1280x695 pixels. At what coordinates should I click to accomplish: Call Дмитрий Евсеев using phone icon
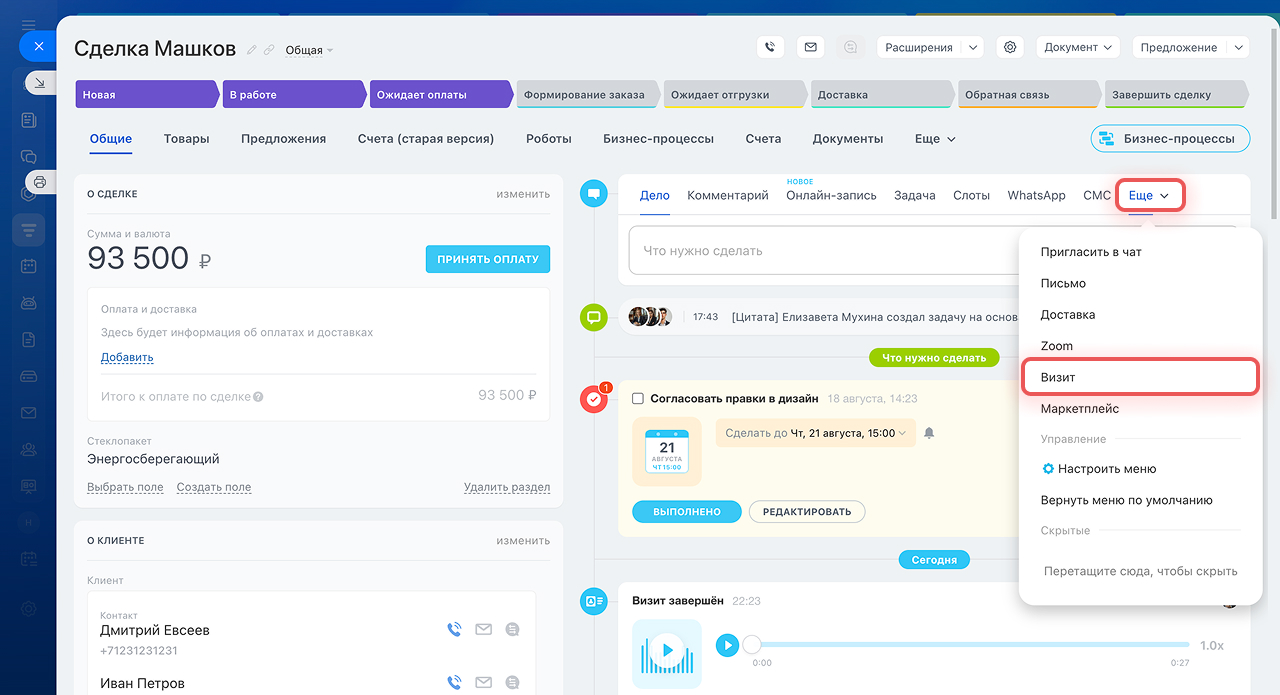454,629
